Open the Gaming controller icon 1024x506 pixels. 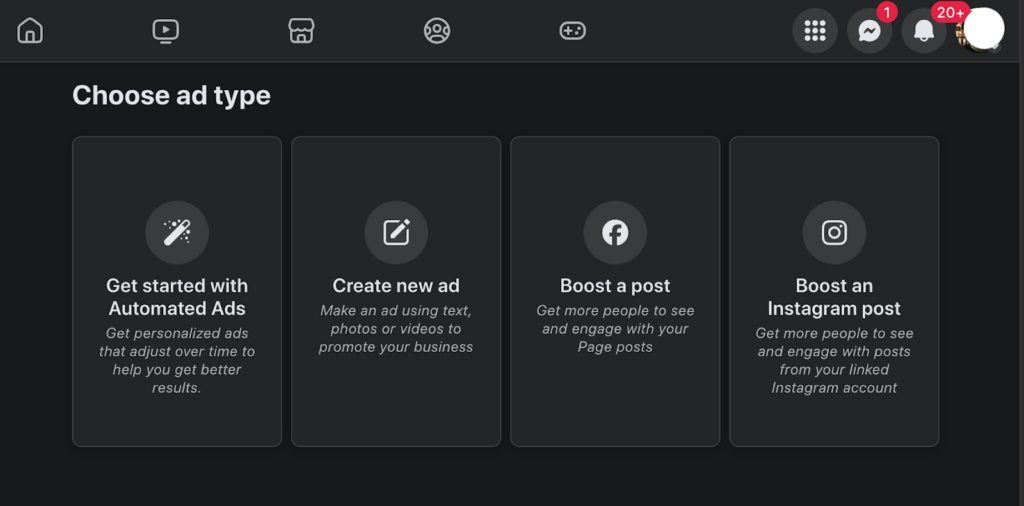click(572, 31)
